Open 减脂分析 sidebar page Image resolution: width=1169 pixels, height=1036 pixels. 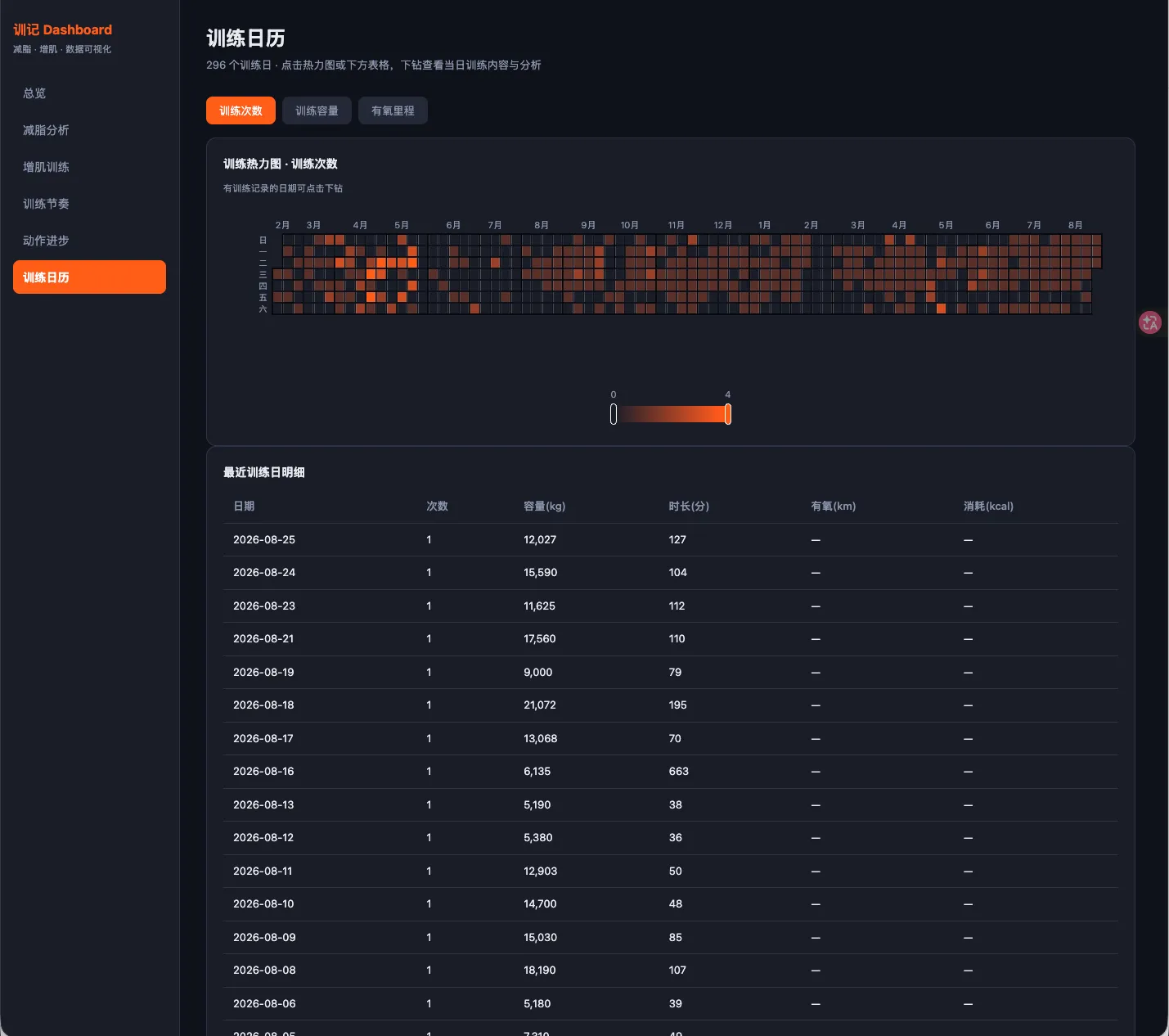(x=89, y=130)
